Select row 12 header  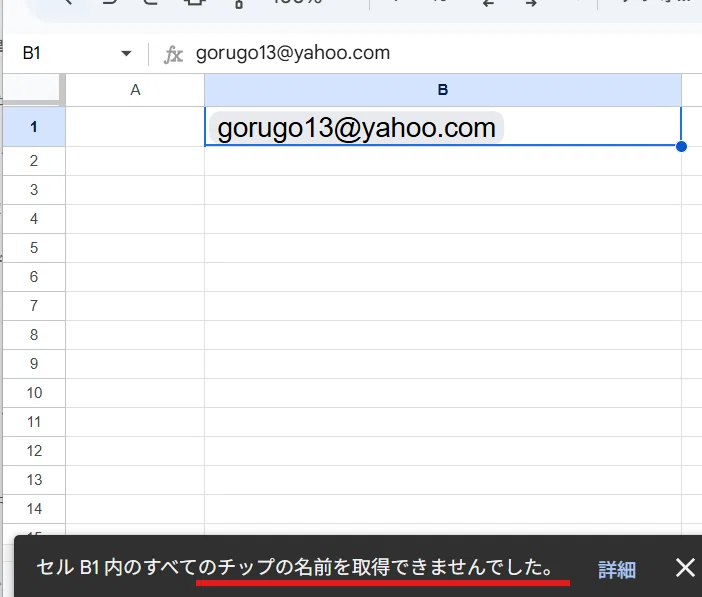(x=34, y=451)
